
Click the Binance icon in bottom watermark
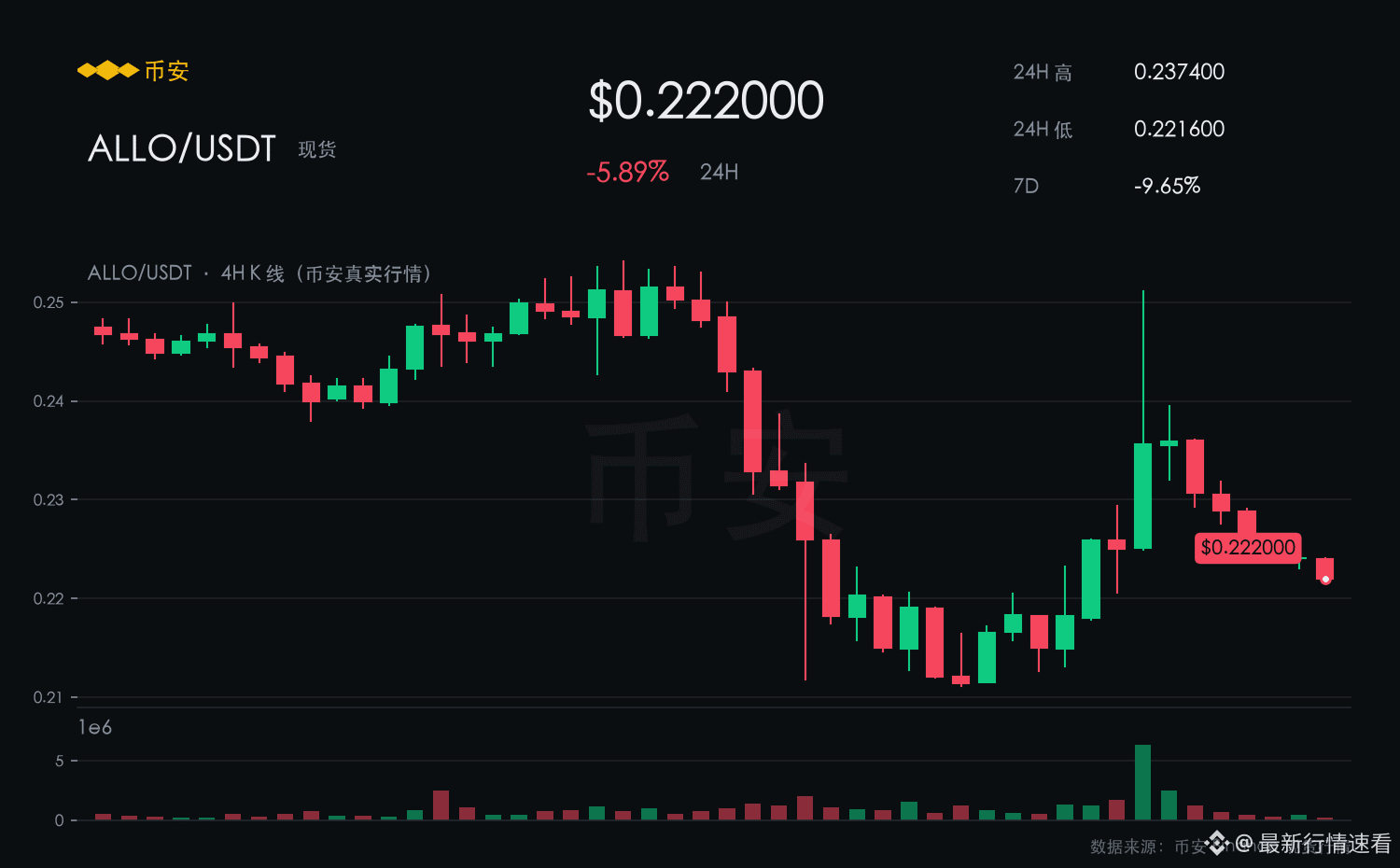[1217, 844]
